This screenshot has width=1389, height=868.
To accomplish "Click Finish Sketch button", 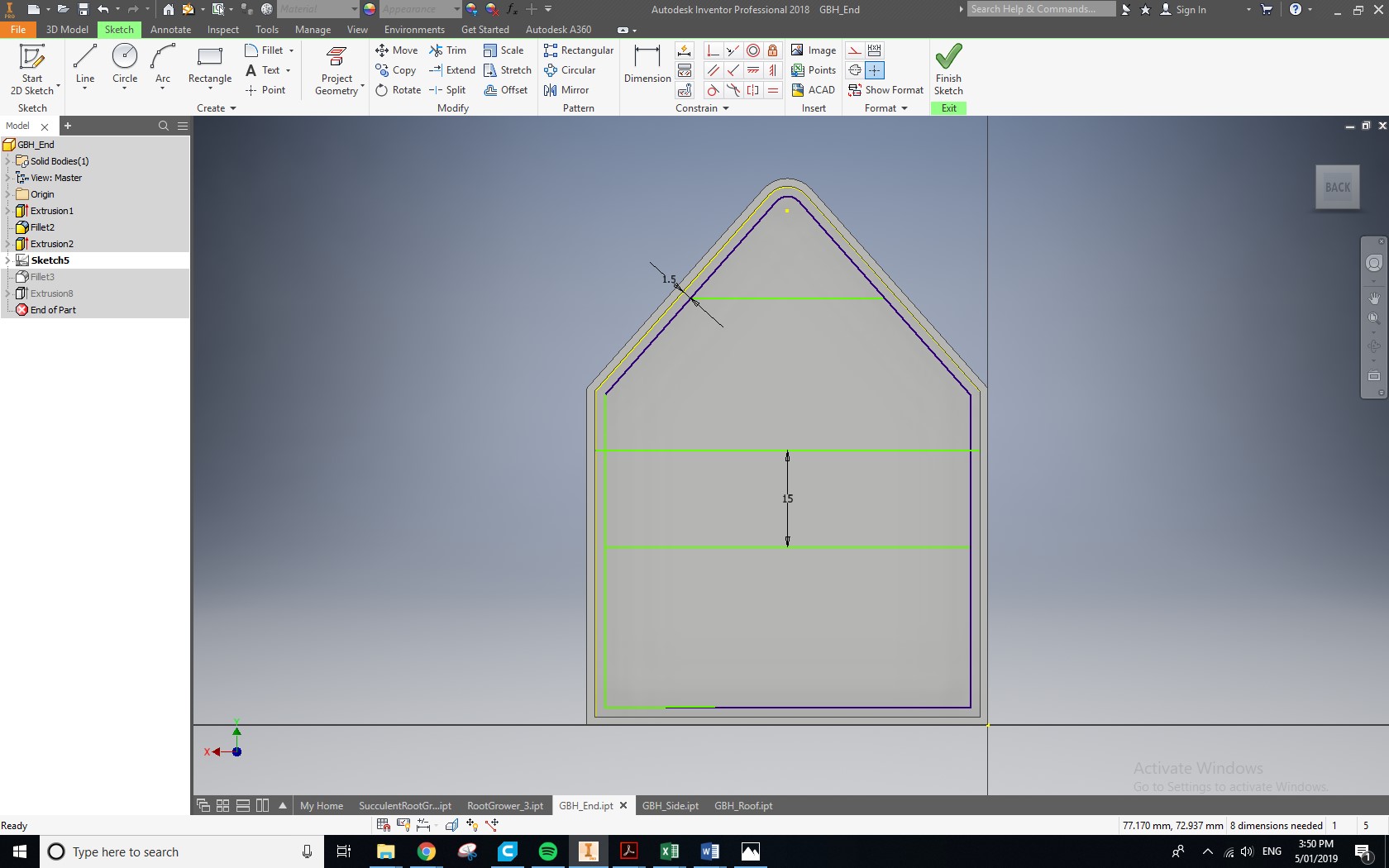I will point(948,70).
